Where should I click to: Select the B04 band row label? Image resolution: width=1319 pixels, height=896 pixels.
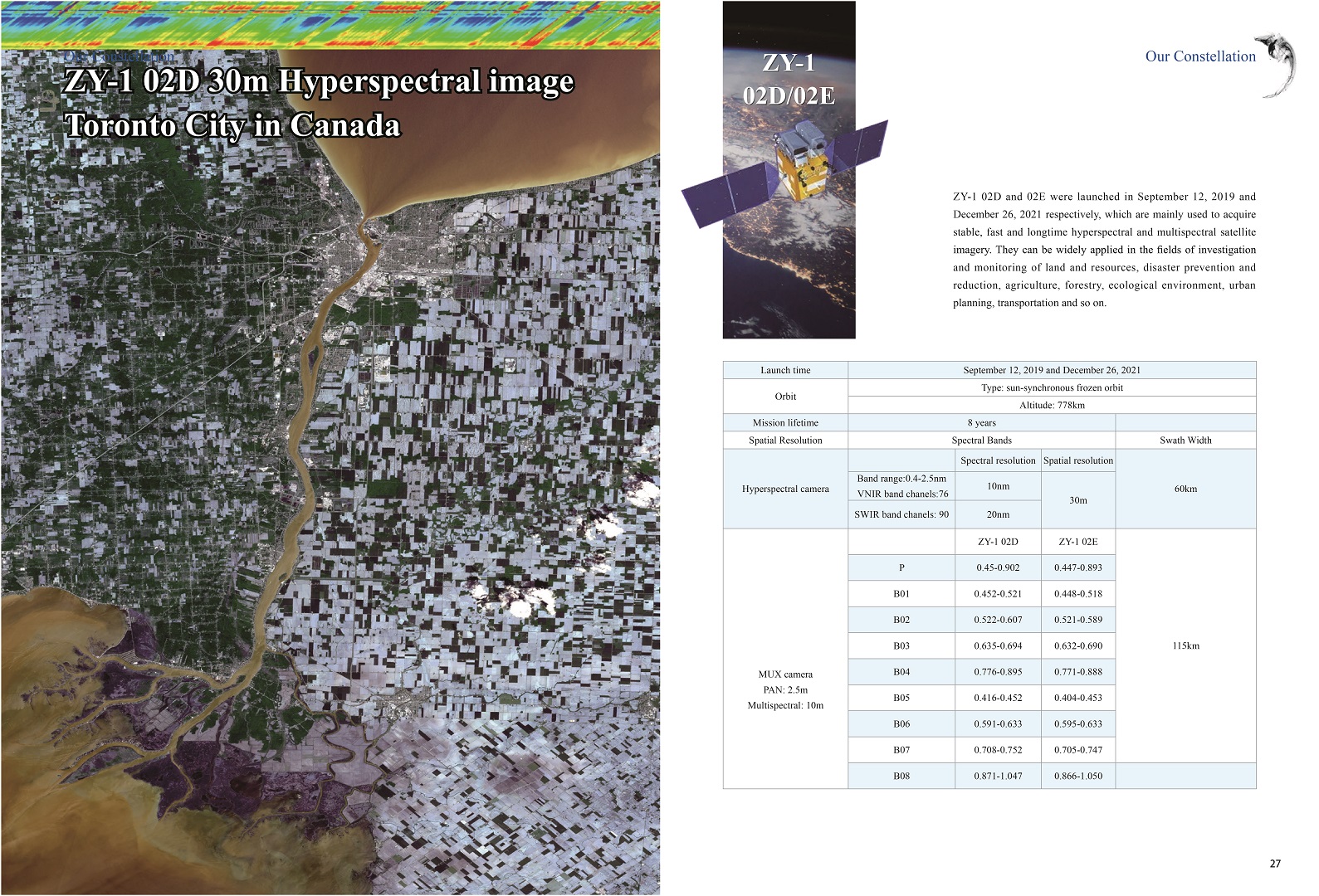click(901, 672)
